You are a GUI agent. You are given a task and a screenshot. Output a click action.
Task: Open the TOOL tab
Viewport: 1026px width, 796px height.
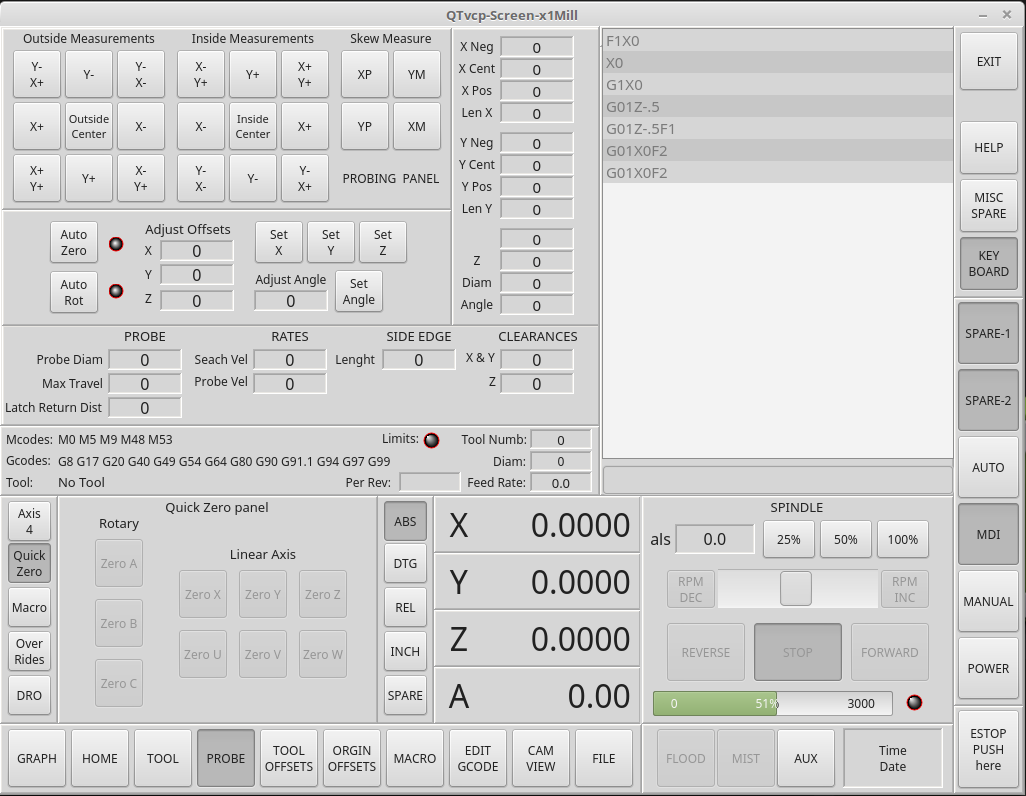pyautogui.click(x=162, y=759)
